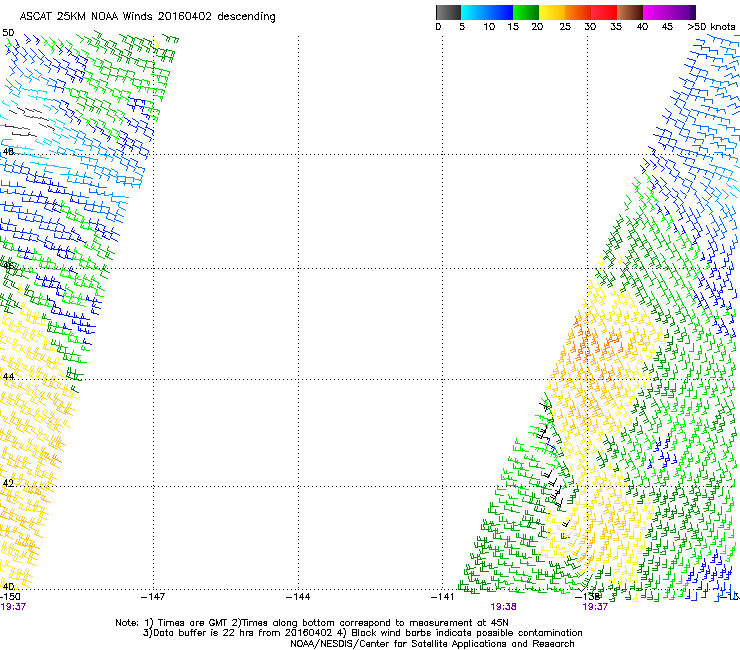Click the NOAA/NESDIS credit line
The image size is (740, 650).
pyautogui.click(x=432, y=644)
